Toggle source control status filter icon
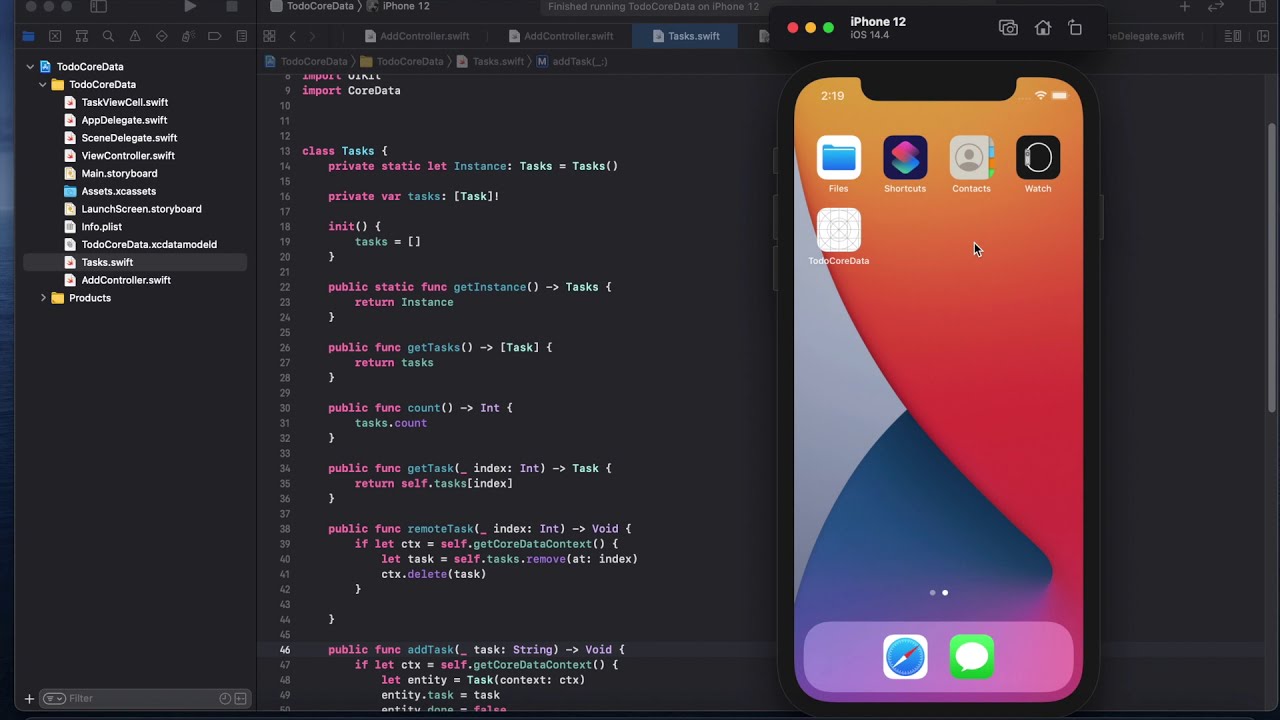 (x=241, y=699)
